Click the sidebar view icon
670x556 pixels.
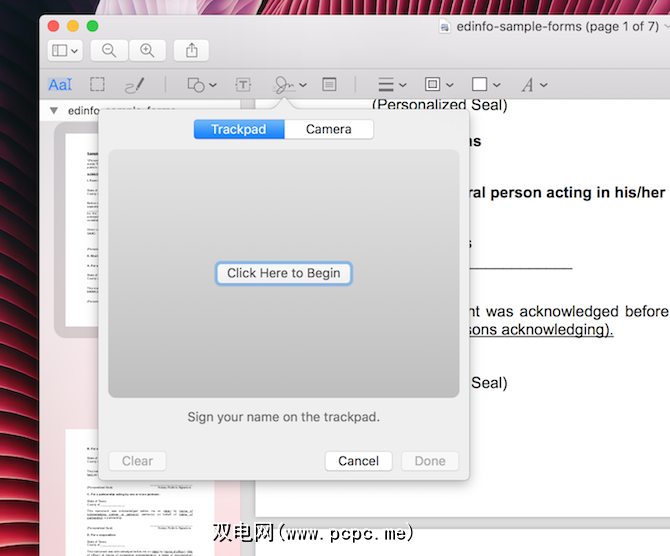[59, 50]
